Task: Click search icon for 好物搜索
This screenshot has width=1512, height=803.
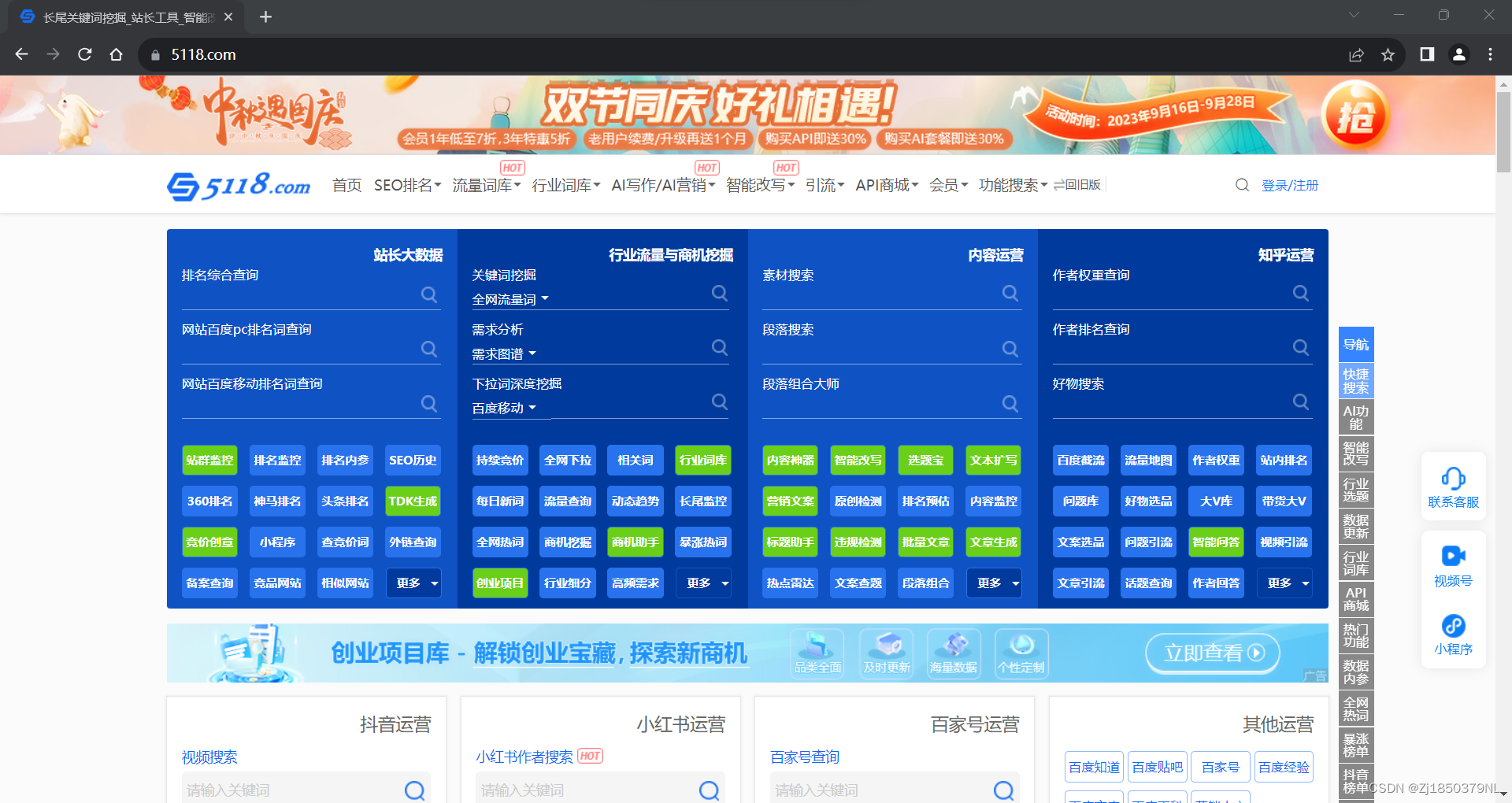Action: (x=1301, y=401)
